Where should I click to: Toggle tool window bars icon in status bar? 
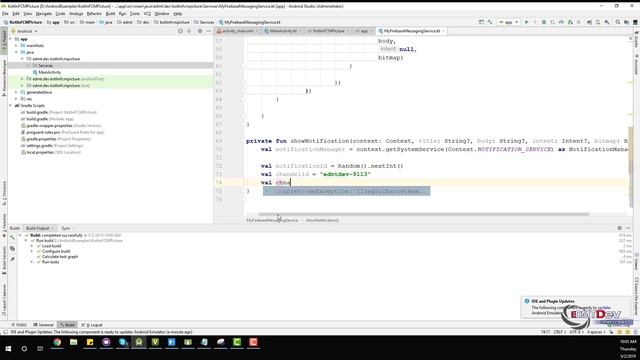(5, 332)
